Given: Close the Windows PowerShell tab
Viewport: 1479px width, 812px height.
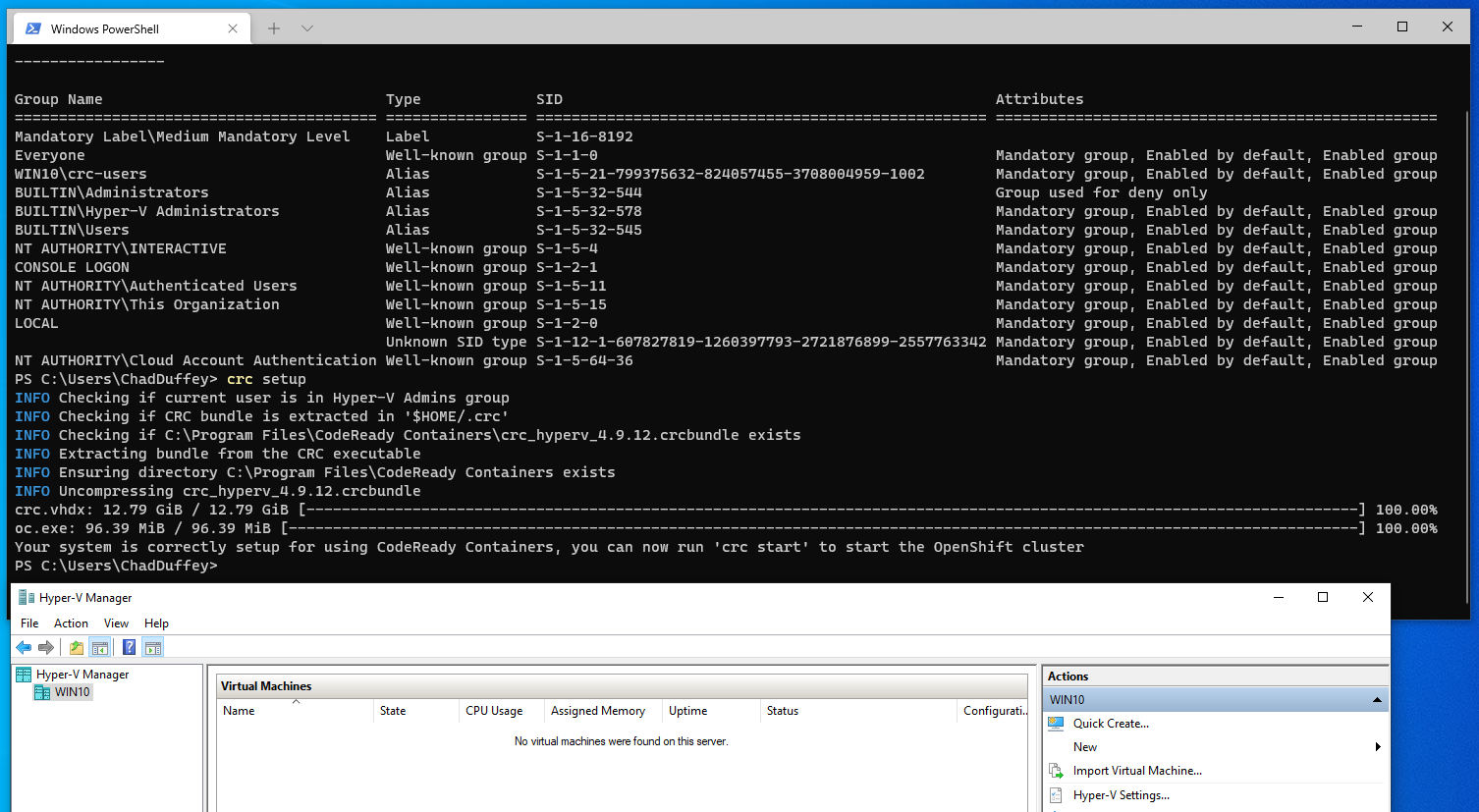Looking at the screenshot, I should click(x=233, y=28).
